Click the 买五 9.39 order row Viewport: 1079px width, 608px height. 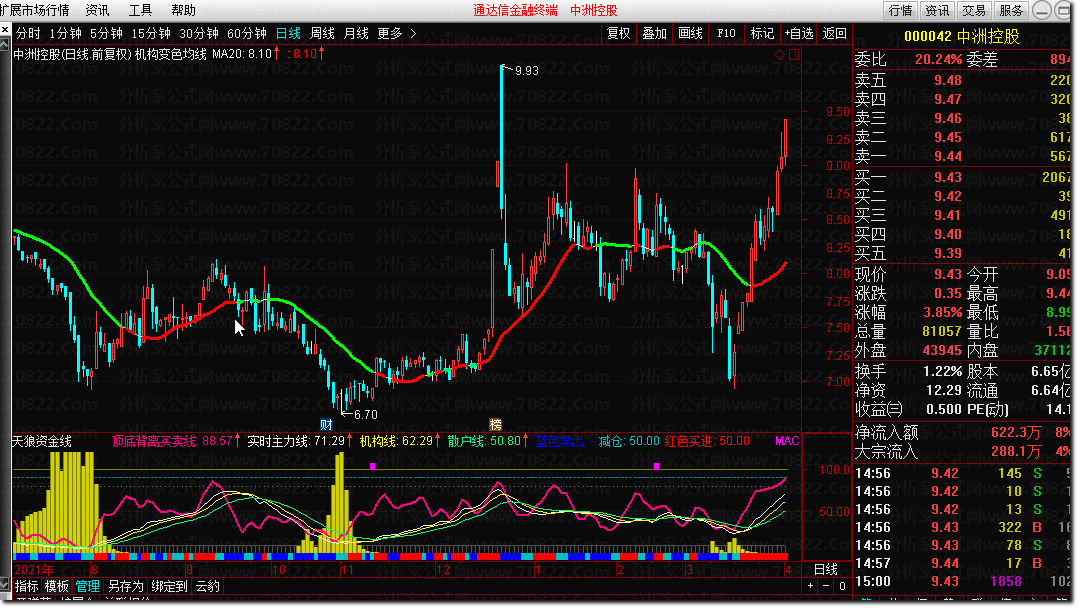tap(963, 254)
